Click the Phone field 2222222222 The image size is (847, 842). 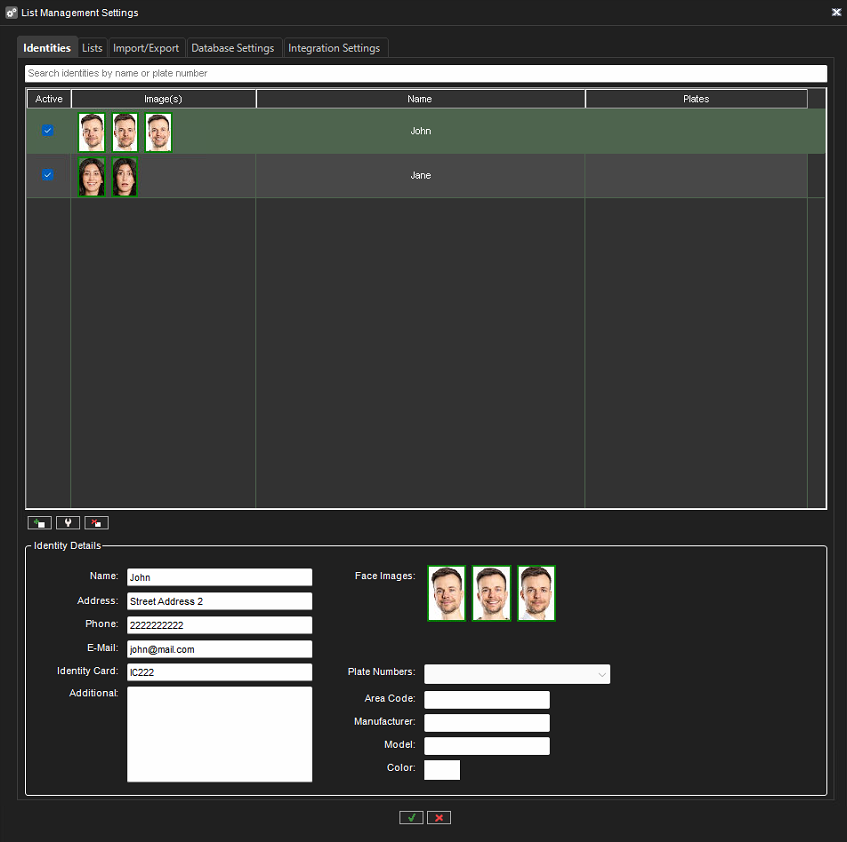(219, 625)
